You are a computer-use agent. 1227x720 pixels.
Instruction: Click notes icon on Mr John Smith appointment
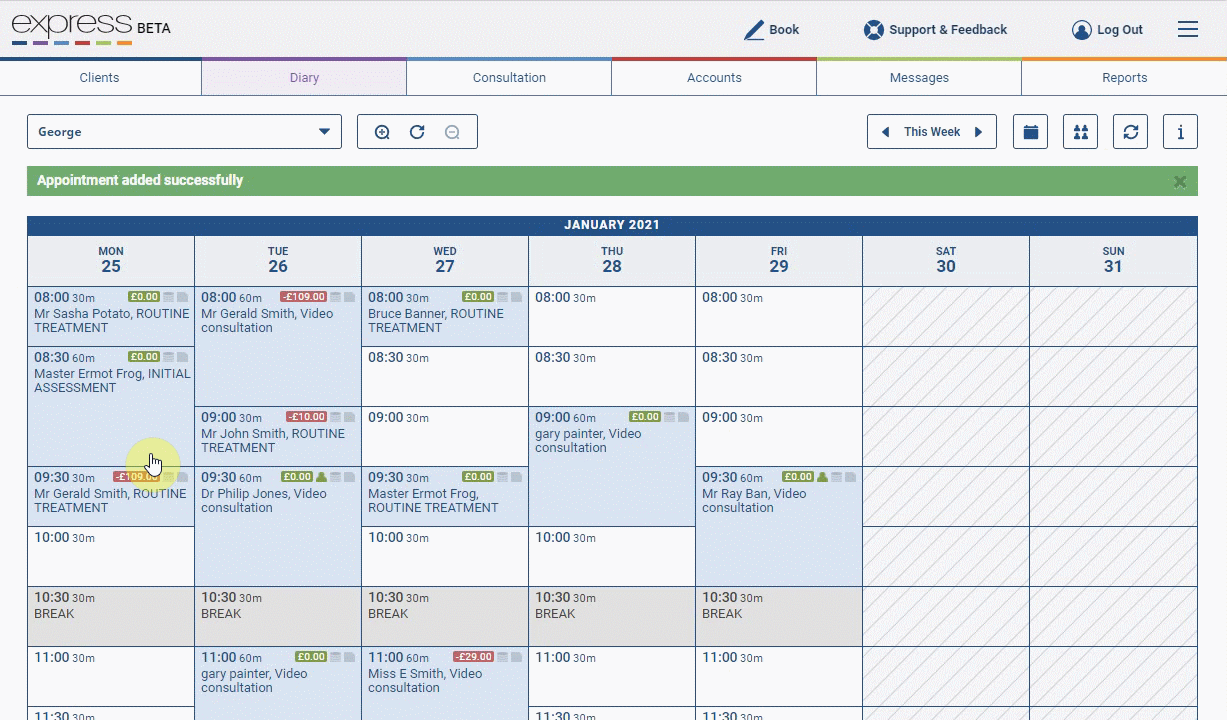[336, 417]
